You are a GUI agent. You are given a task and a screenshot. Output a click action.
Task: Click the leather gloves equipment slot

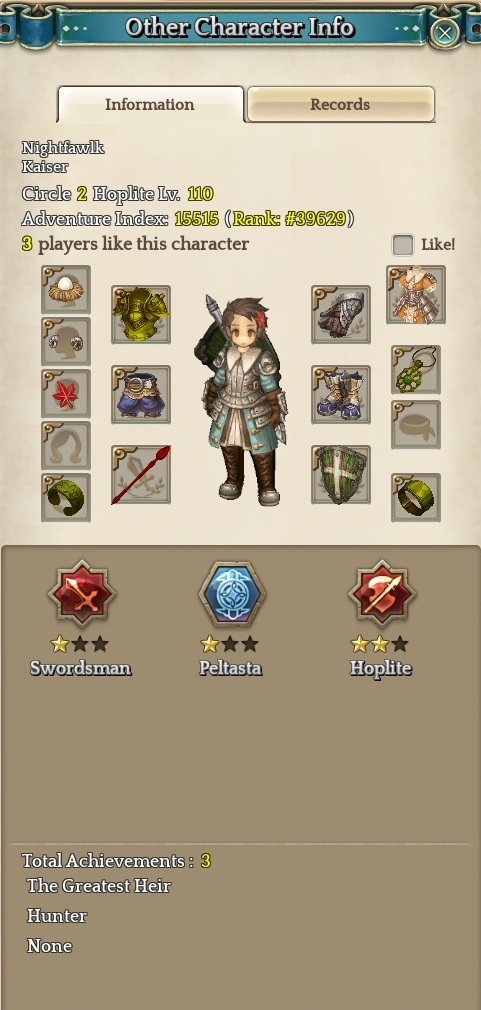coord(341,314)
